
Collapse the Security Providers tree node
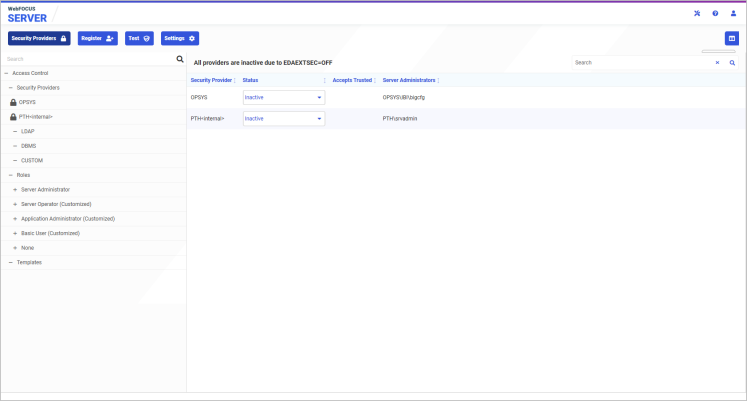[10, 88]
